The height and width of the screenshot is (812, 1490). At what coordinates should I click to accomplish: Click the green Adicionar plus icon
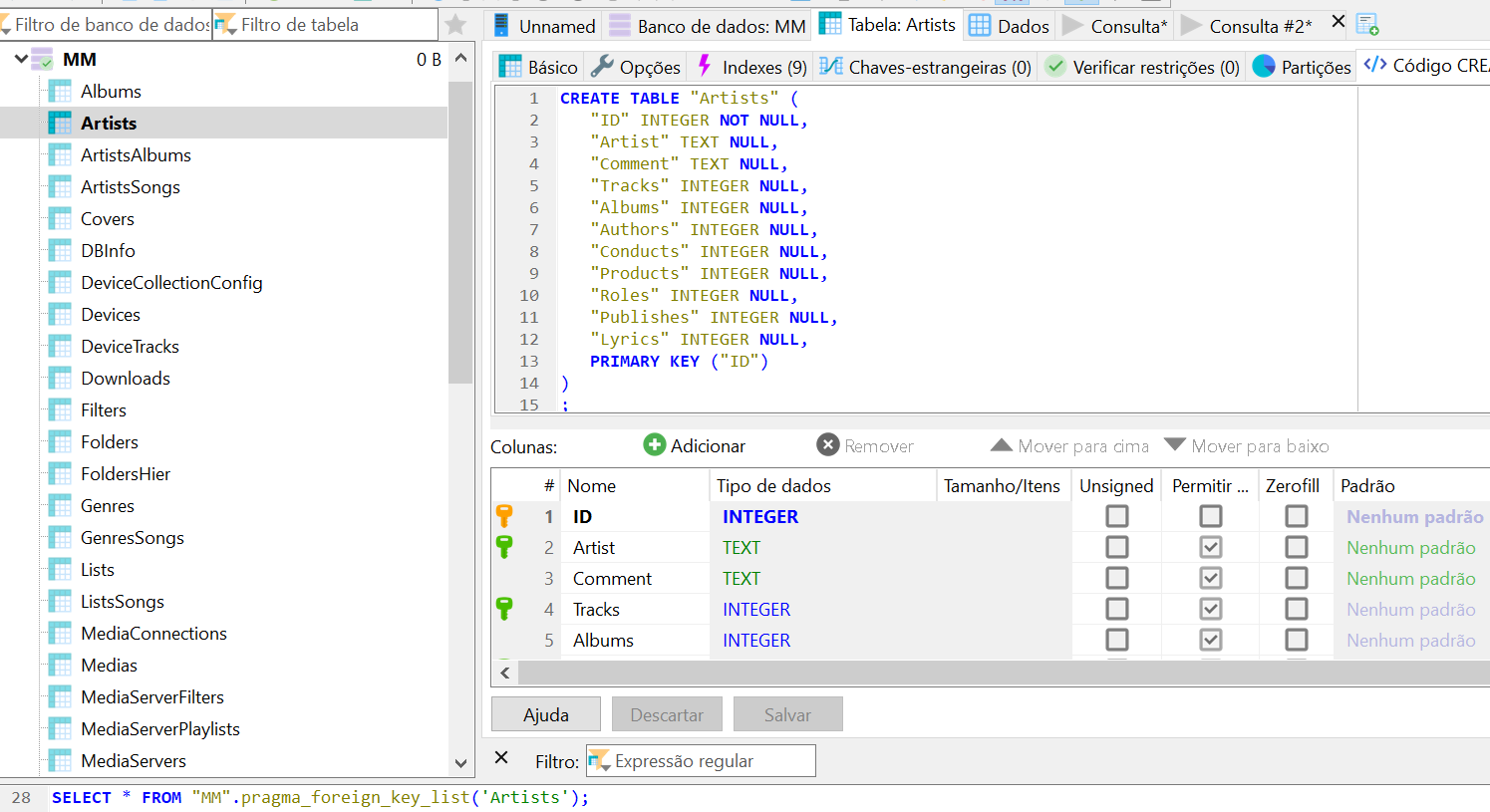[x=655, y=445]
